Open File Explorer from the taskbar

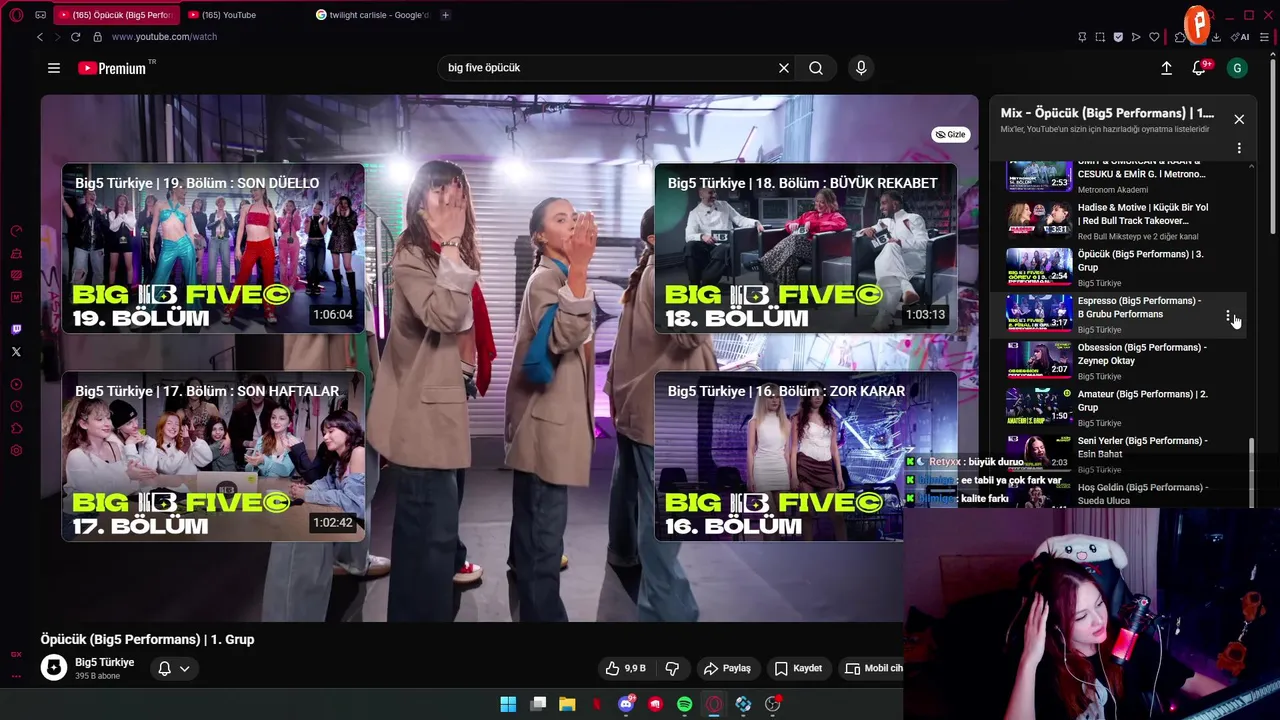tap(567, 704)
